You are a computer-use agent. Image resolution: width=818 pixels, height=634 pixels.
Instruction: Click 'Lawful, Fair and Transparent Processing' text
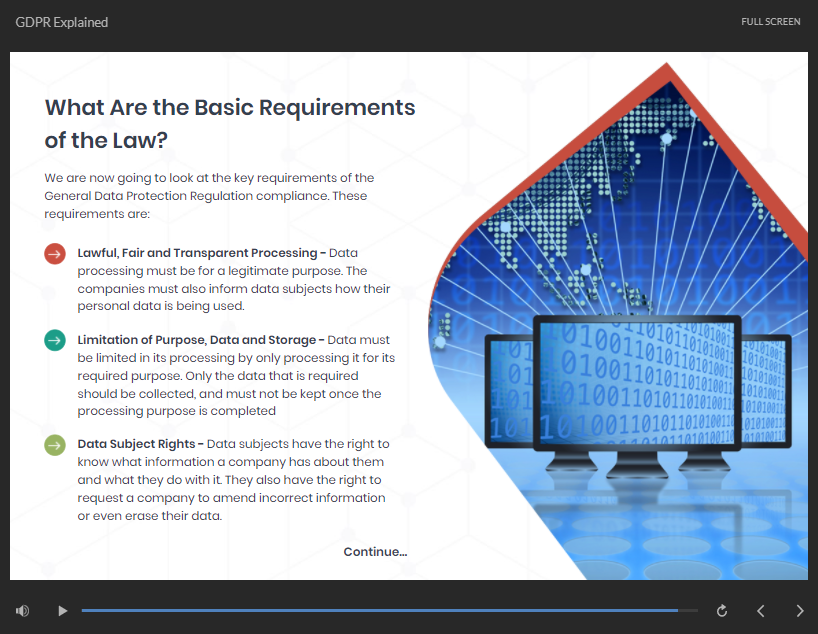tap(197, 253)
